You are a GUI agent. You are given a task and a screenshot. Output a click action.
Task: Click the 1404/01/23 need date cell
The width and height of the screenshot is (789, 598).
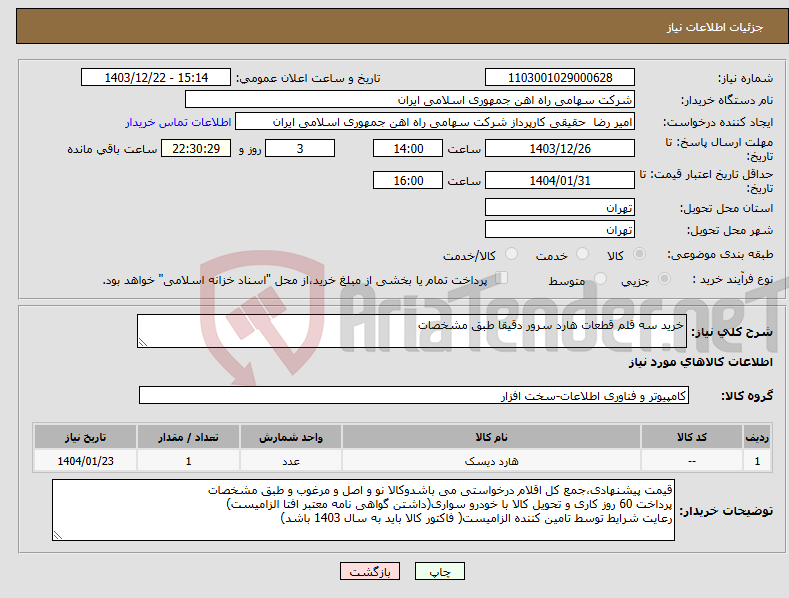point(86,461)
